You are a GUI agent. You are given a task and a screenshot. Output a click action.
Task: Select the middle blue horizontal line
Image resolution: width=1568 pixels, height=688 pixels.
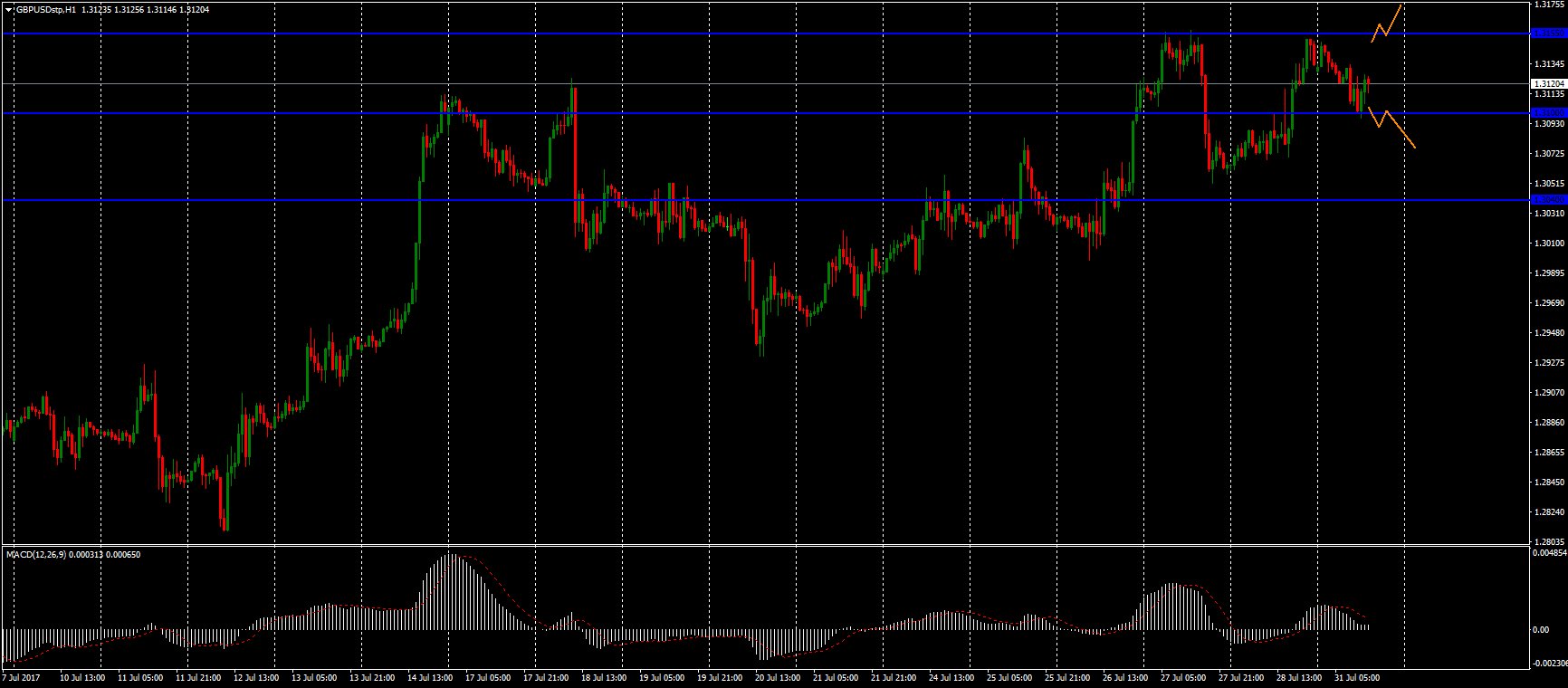point(724,113)
